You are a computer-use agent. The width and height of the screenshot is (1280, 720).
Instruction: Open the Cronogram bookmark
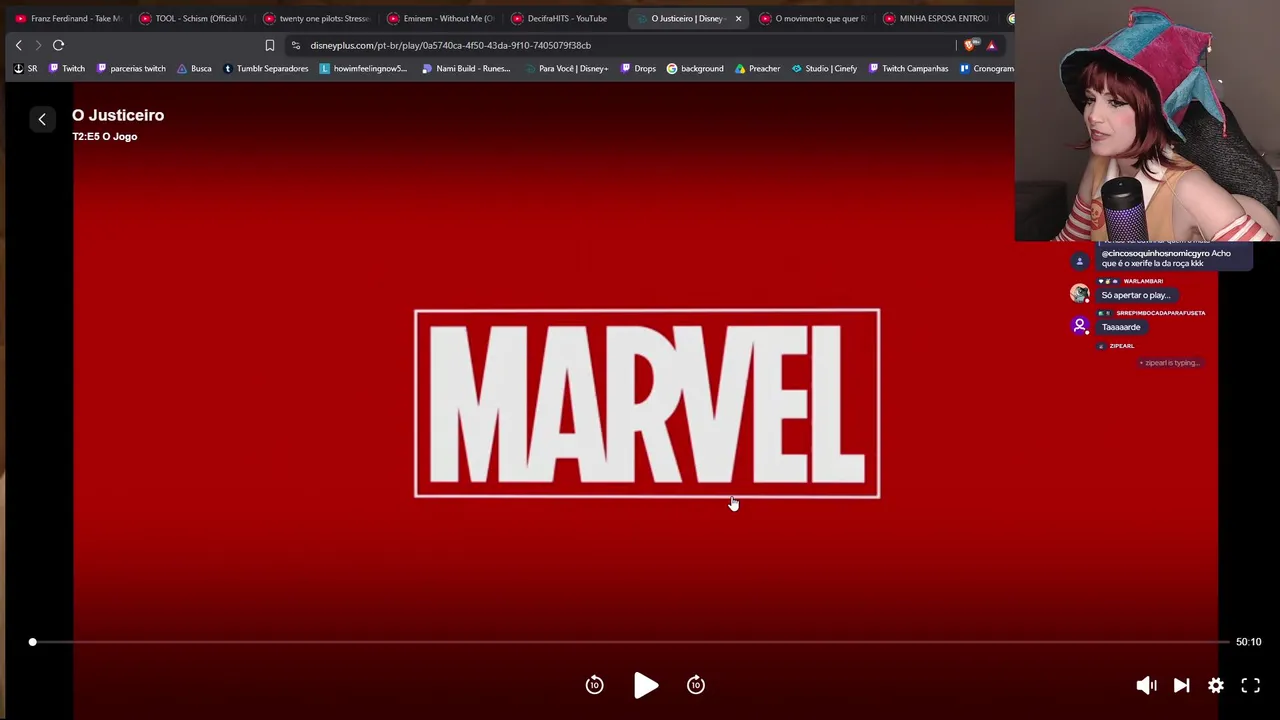[x=986, y=69]
